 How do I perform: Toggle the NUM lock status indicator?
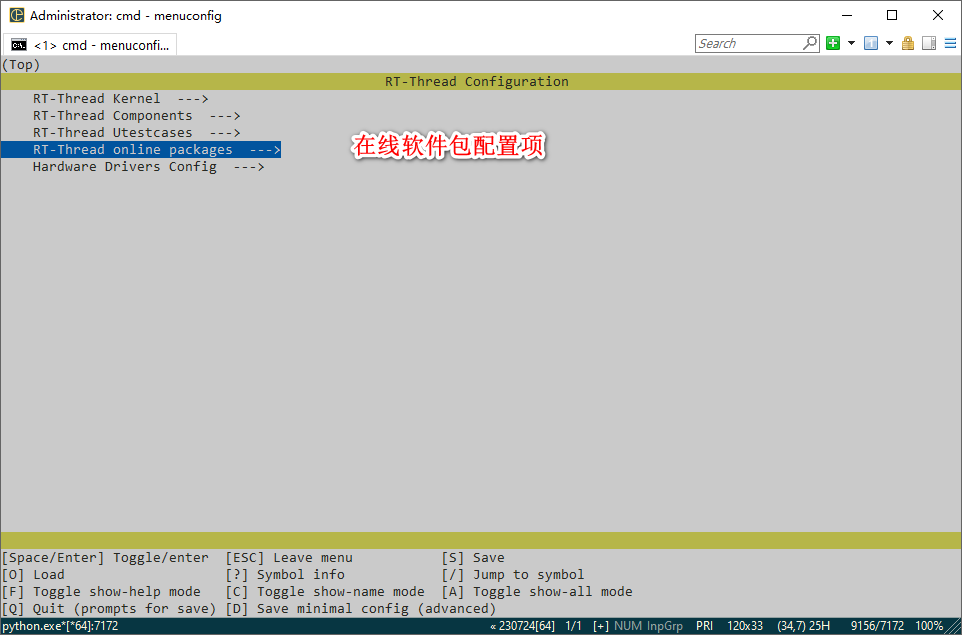tap(628, 626)
